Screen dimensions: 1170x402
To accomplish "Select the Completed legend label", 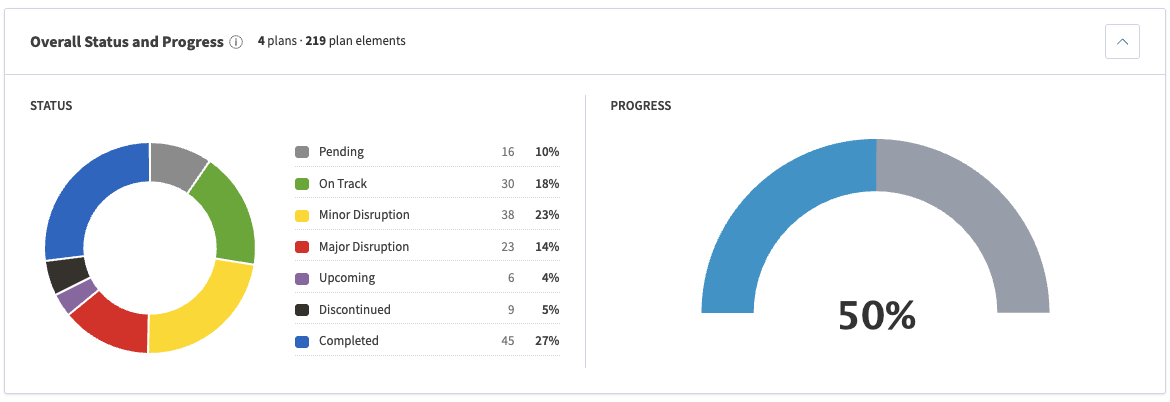I will [348, 341].
